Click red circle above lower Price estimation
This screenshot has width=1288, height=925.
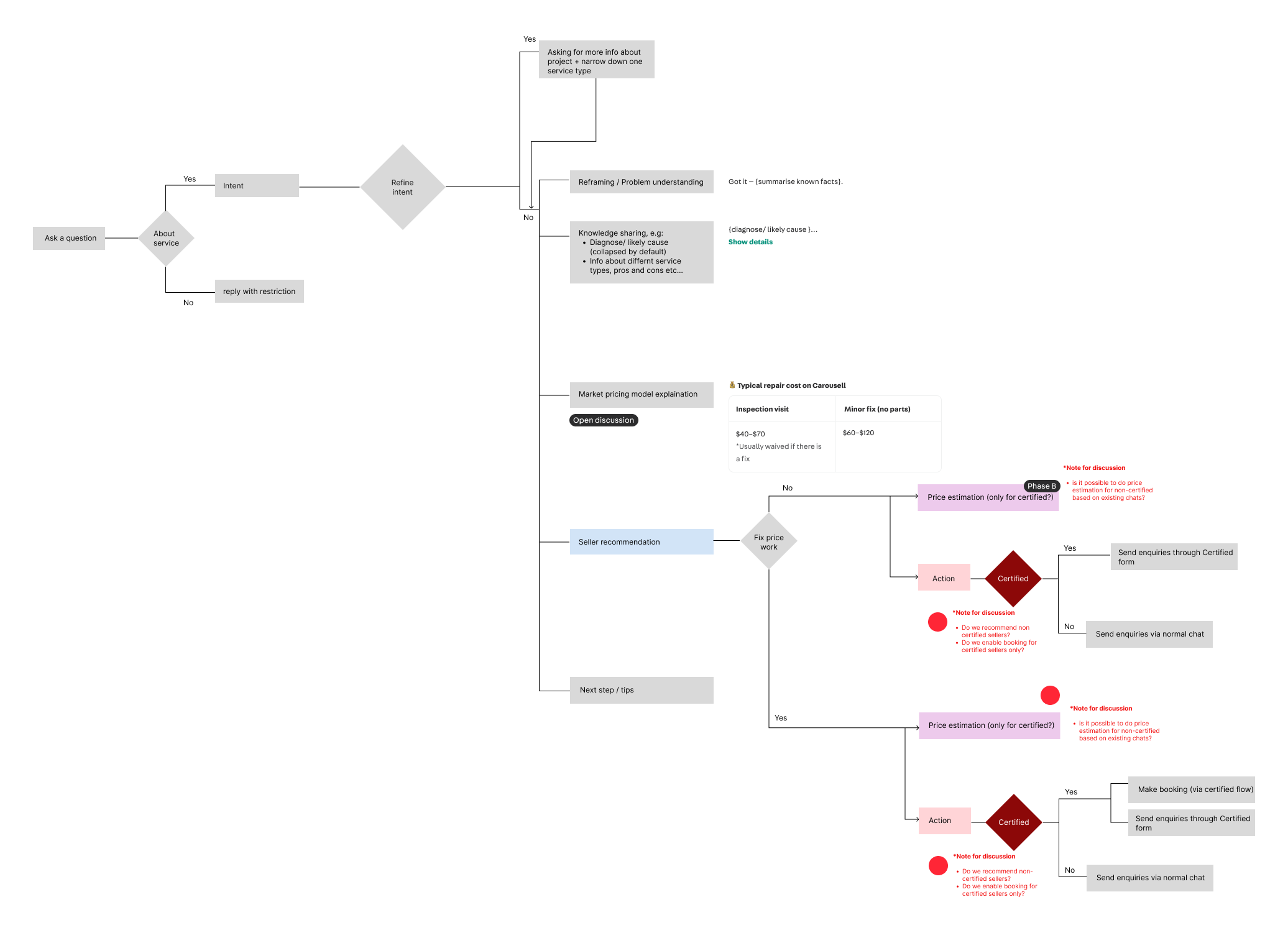pos(1050,695)
